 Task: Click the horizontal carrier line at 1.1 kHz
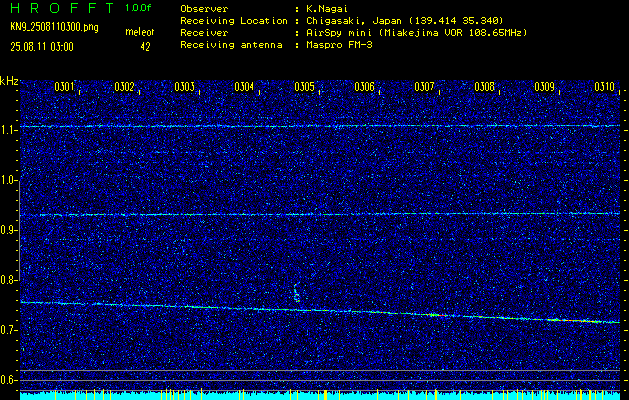point(320,126)
